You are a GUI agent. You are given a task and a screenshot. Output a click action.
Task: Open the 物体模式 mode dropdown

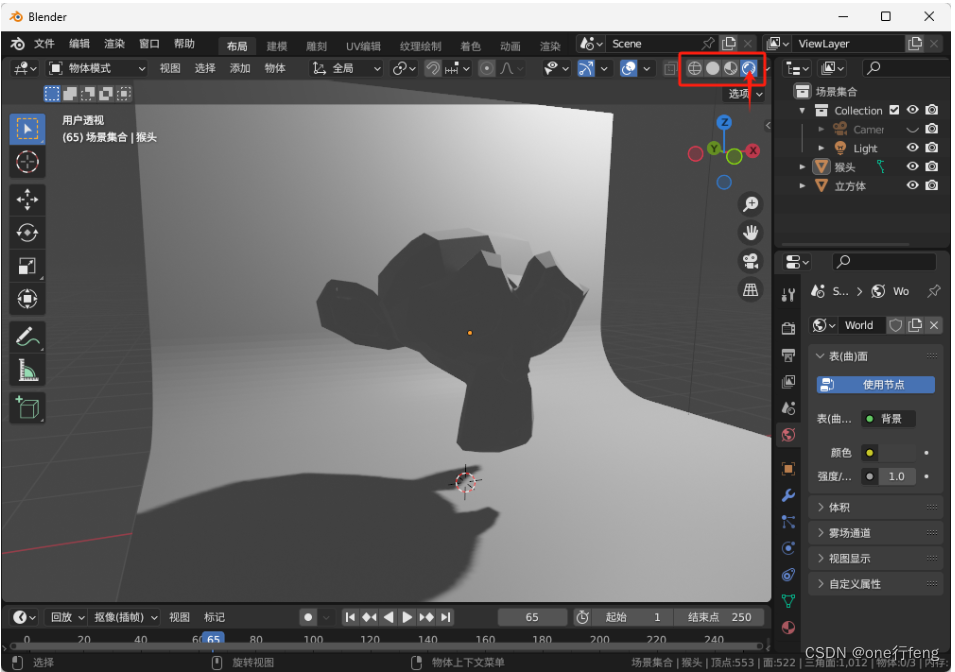97,68
